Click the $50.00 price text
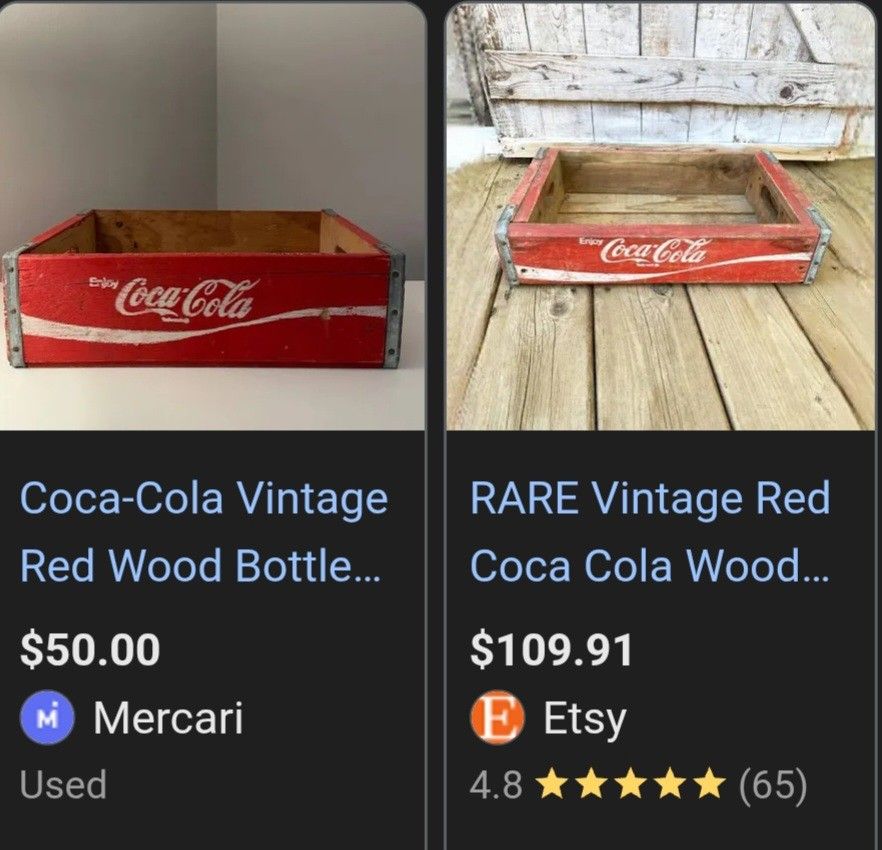 tap(88, 648)
